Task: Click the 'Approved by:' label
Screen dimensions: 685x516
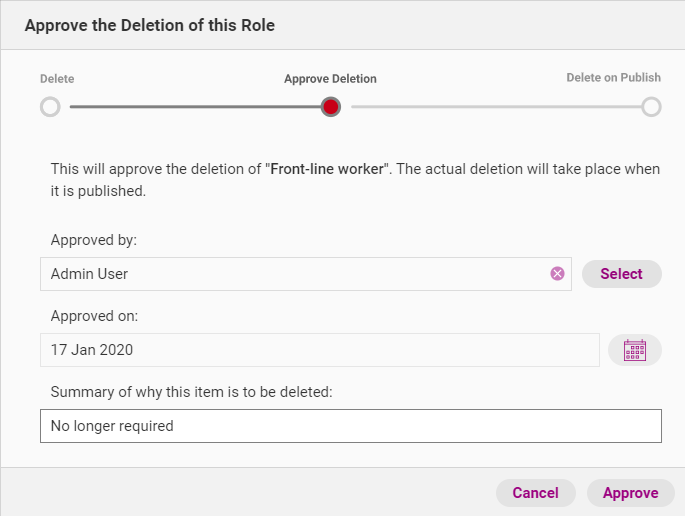Action: 94,240
